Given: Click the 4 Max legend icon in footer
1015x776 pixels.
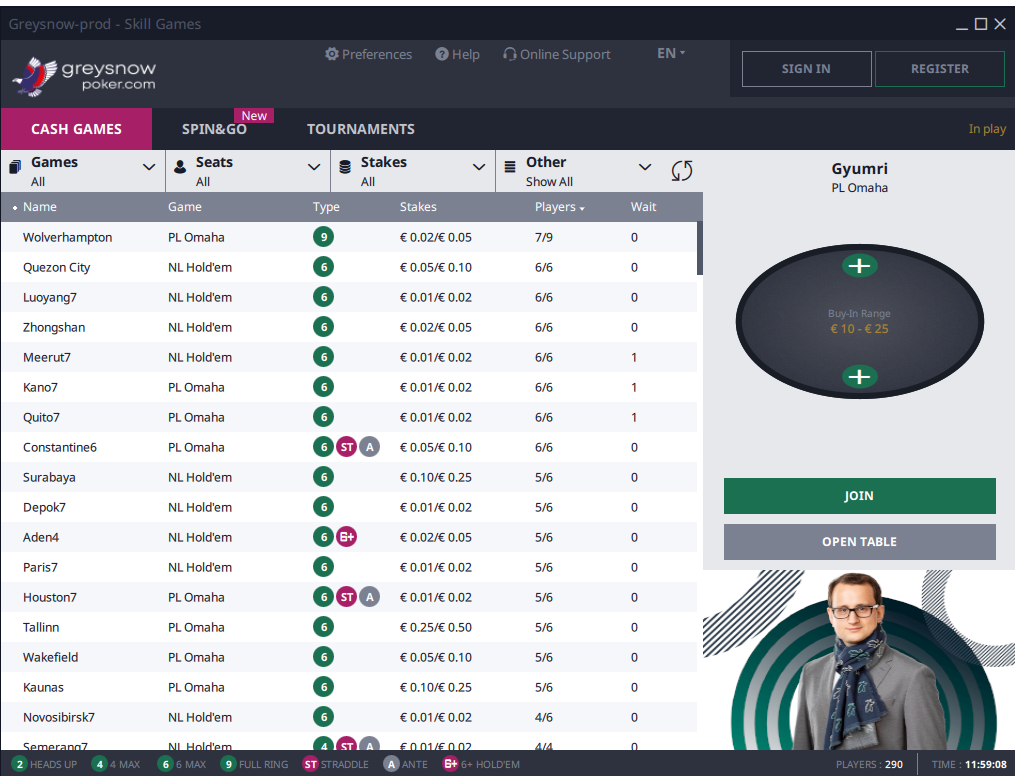Looking at the screenshot, I should (99, 764).
